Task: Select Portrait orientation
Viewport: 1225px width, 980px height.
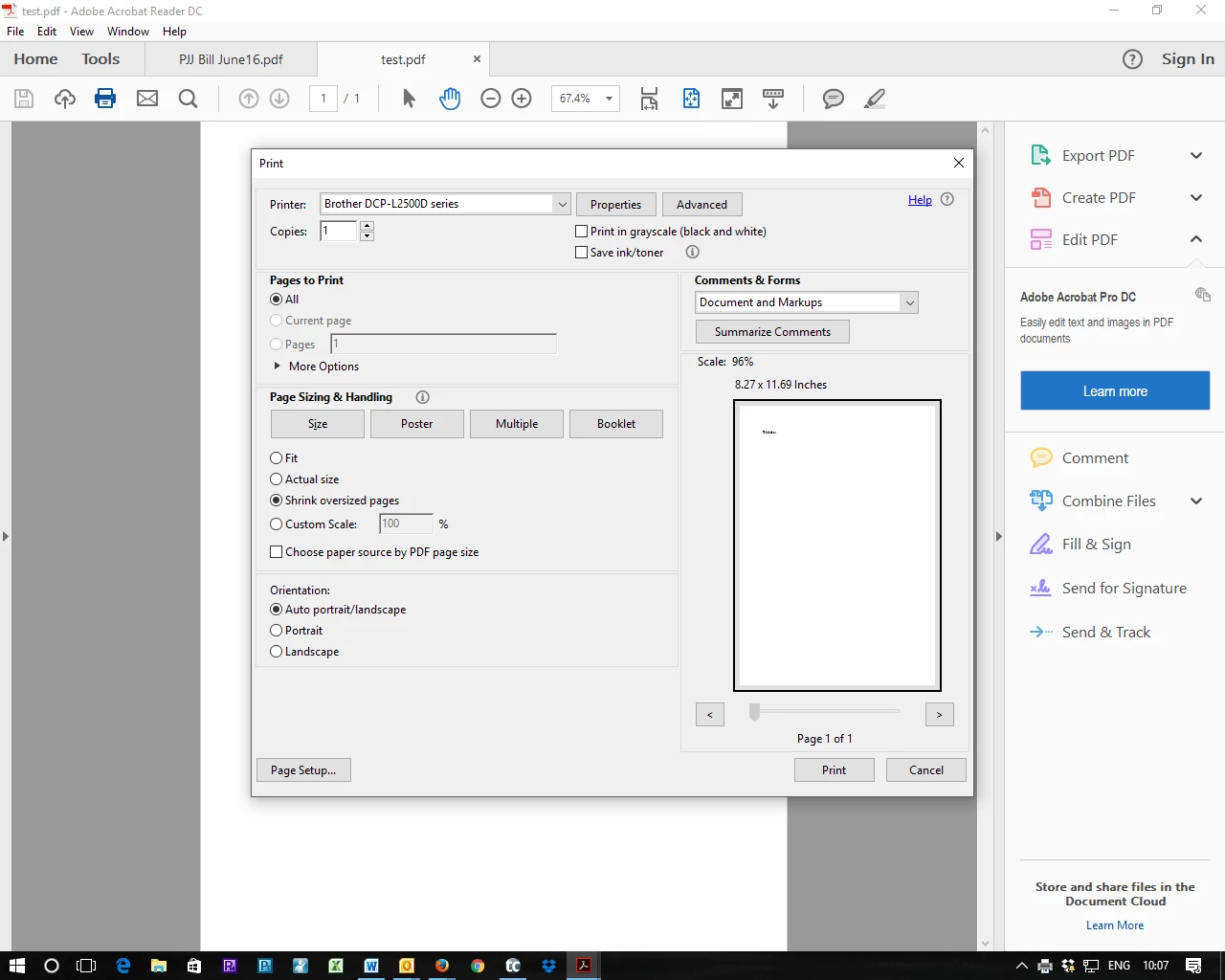Action: (x=277, y=631)
